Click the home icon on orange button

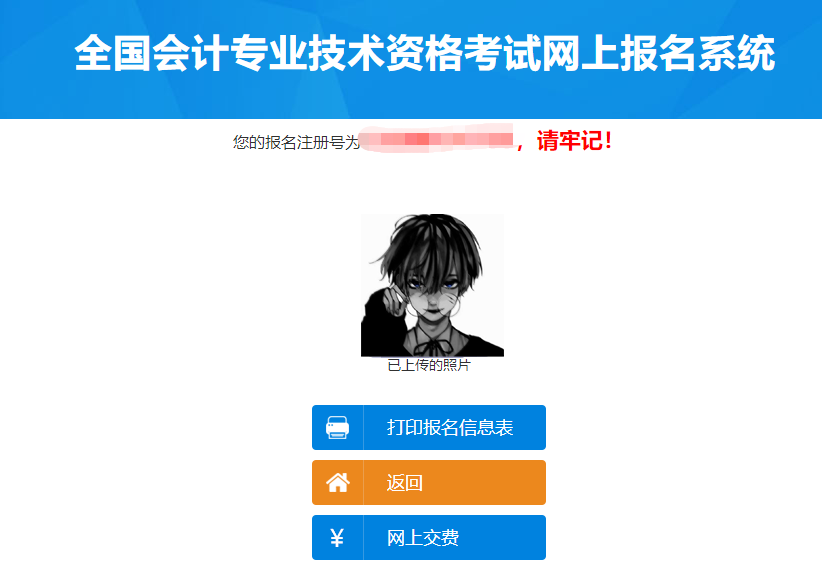pyautogui.click(x=338, y=482)
